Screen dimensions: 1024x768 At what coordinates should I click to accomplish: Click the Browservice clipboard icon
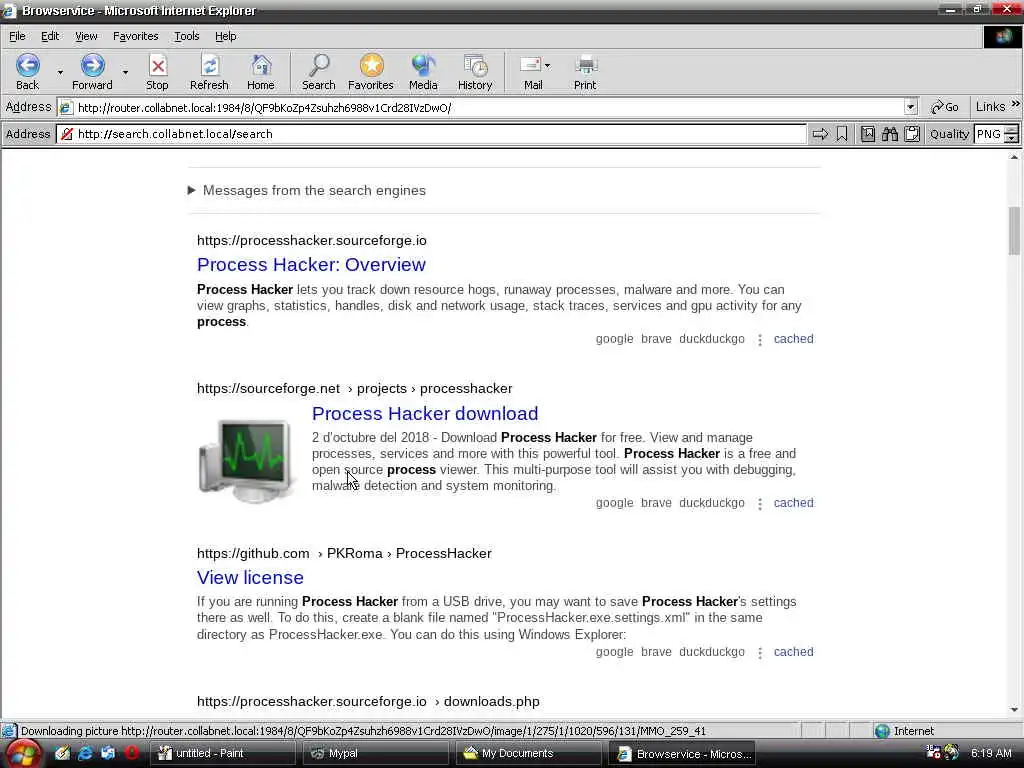(912, 134)
